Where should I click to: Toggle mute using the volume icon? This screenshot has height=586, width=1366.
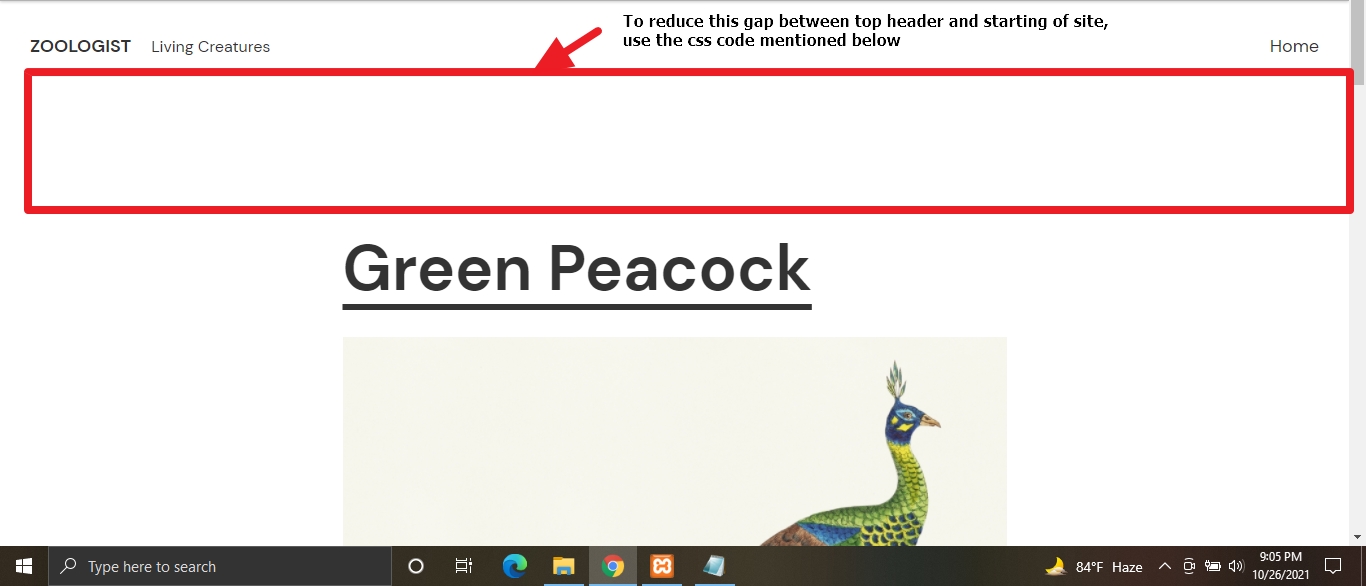click(1237, 566)
